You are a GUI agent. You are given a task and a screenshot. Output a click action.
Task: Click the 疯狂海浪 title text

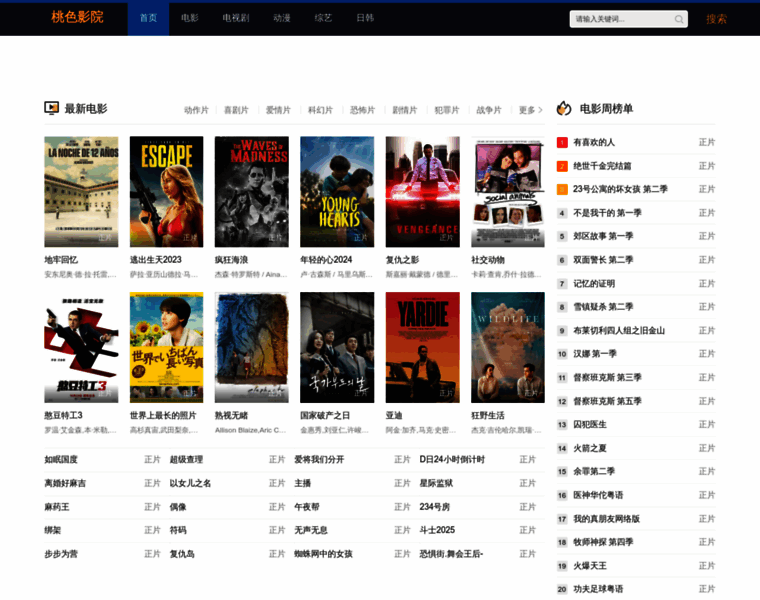click(231, 260)
